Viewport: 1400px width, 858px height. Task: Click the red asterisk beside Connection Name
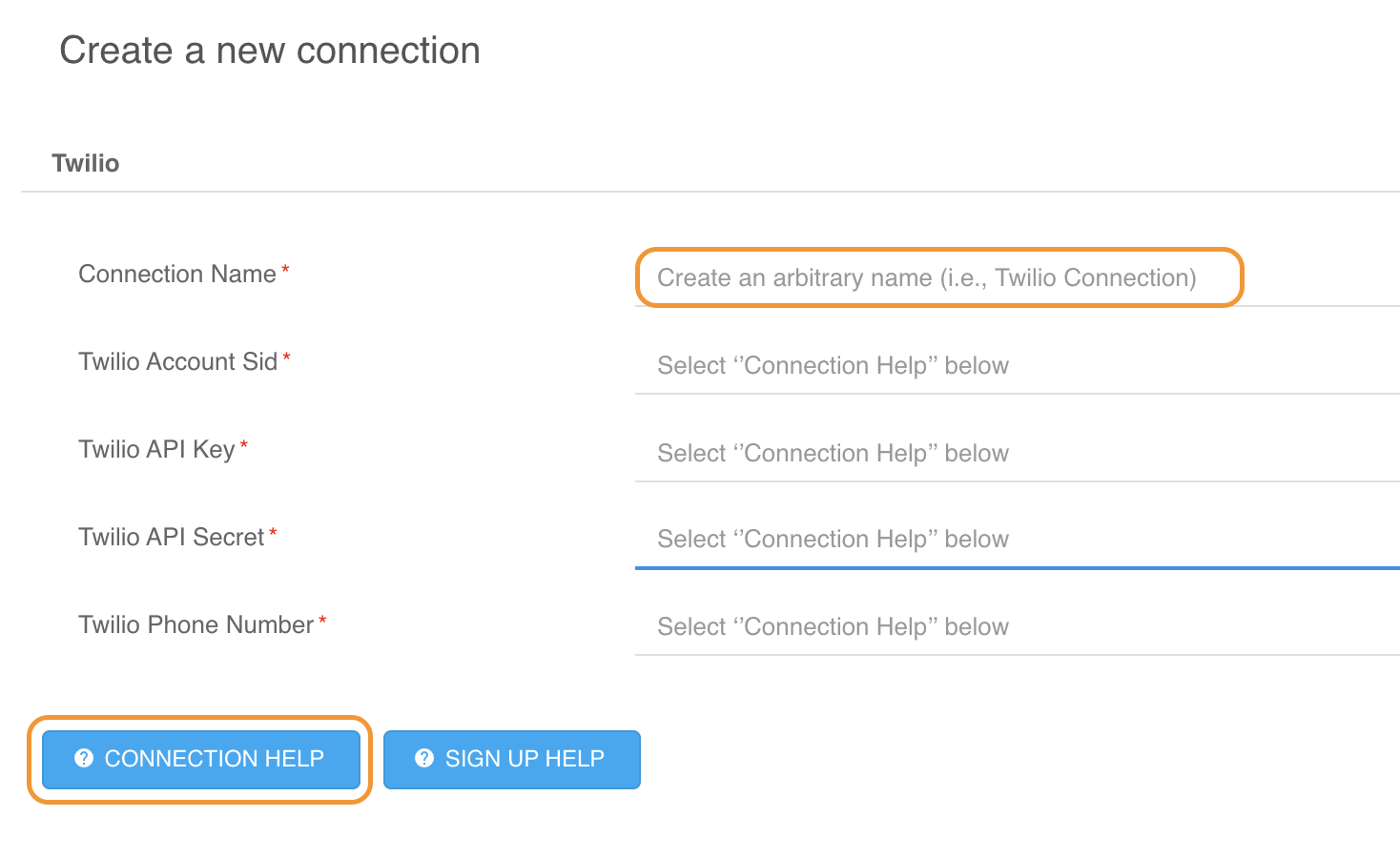[285, 271]
